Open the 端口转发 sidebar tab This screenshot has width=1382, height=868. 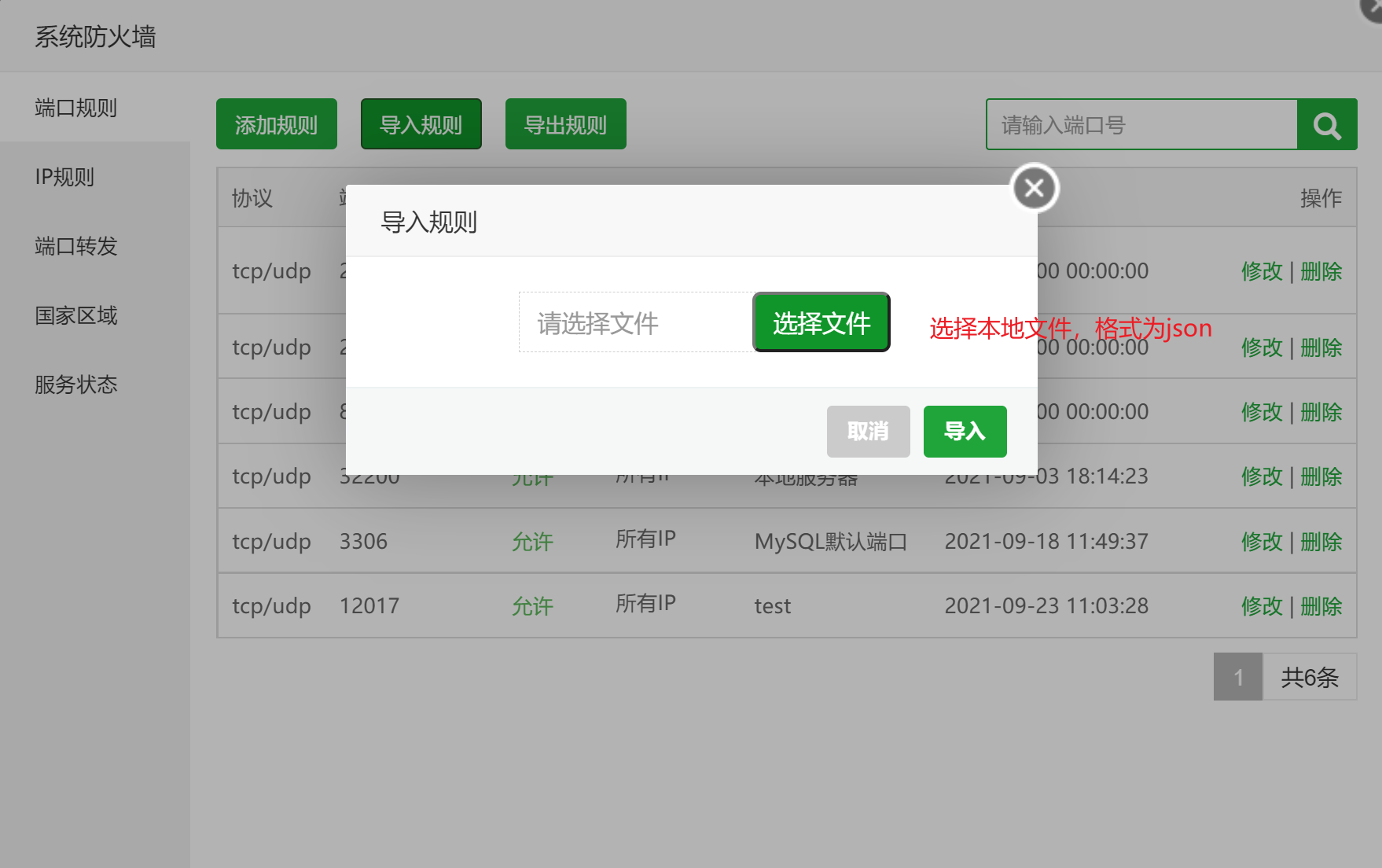tap(76, 246)
